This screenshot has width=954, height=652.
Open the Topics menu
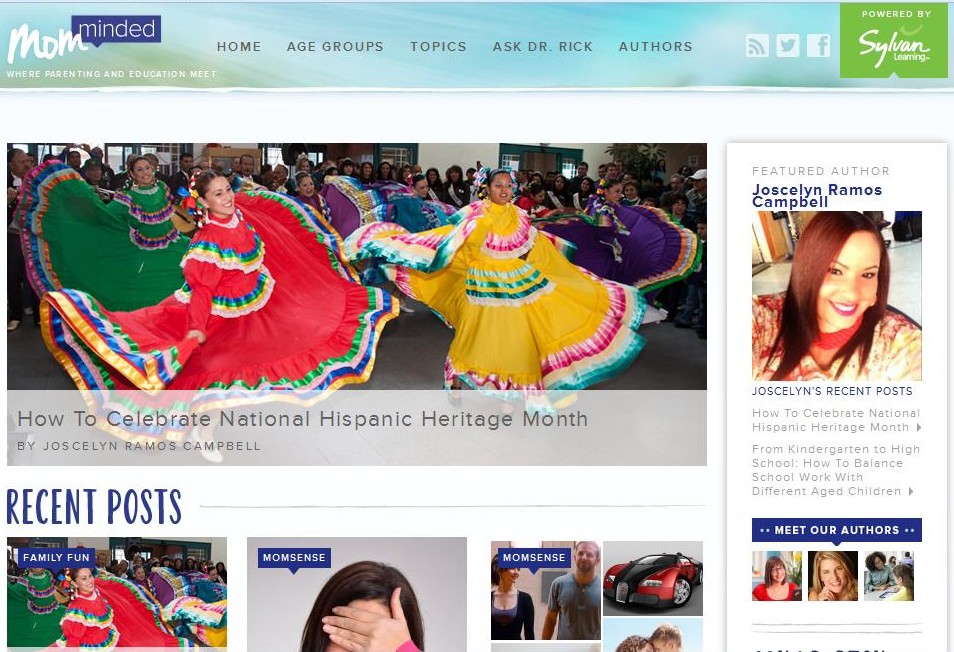coord(439,47)
